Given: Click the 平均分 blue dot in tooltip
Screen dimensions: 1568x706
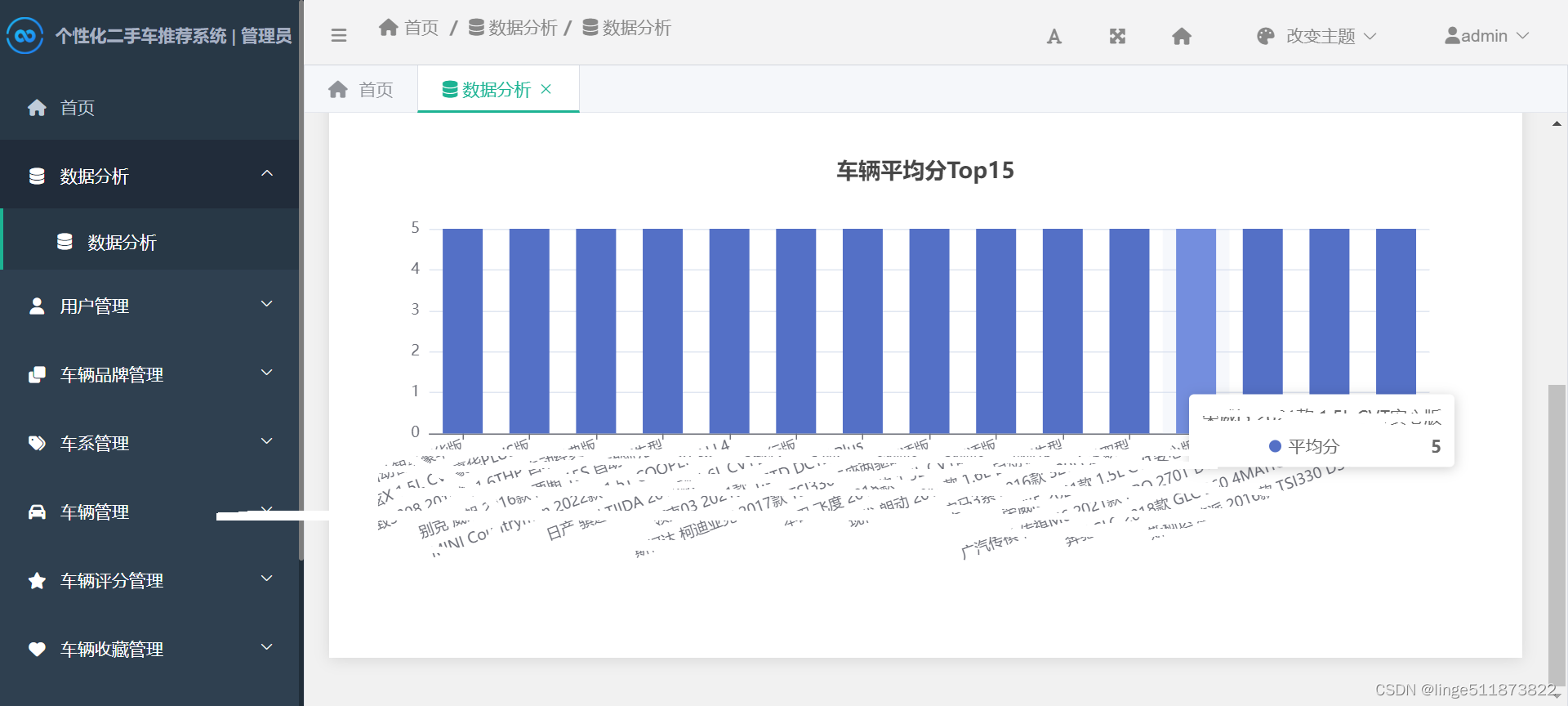Looking at the screenshot, I should tap(1275, 446).
